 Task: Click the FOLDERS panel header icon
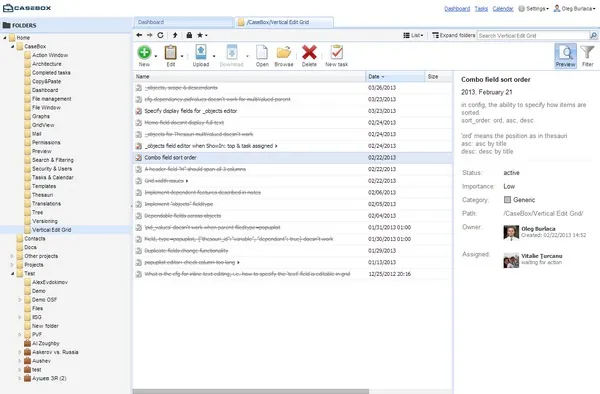7,25
